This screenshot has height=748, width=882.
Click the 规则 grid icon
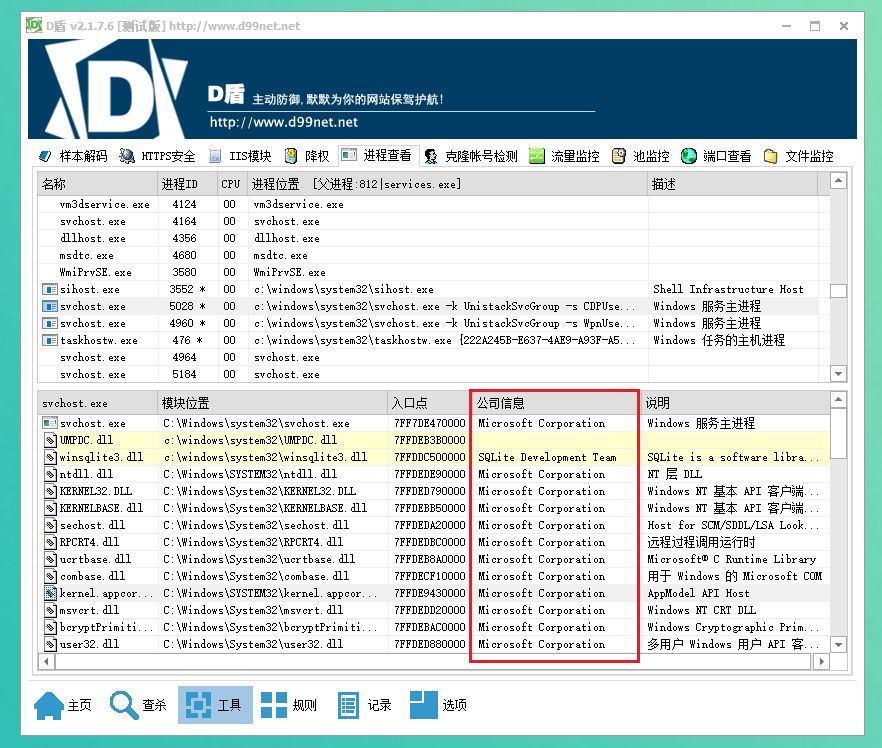274,705
